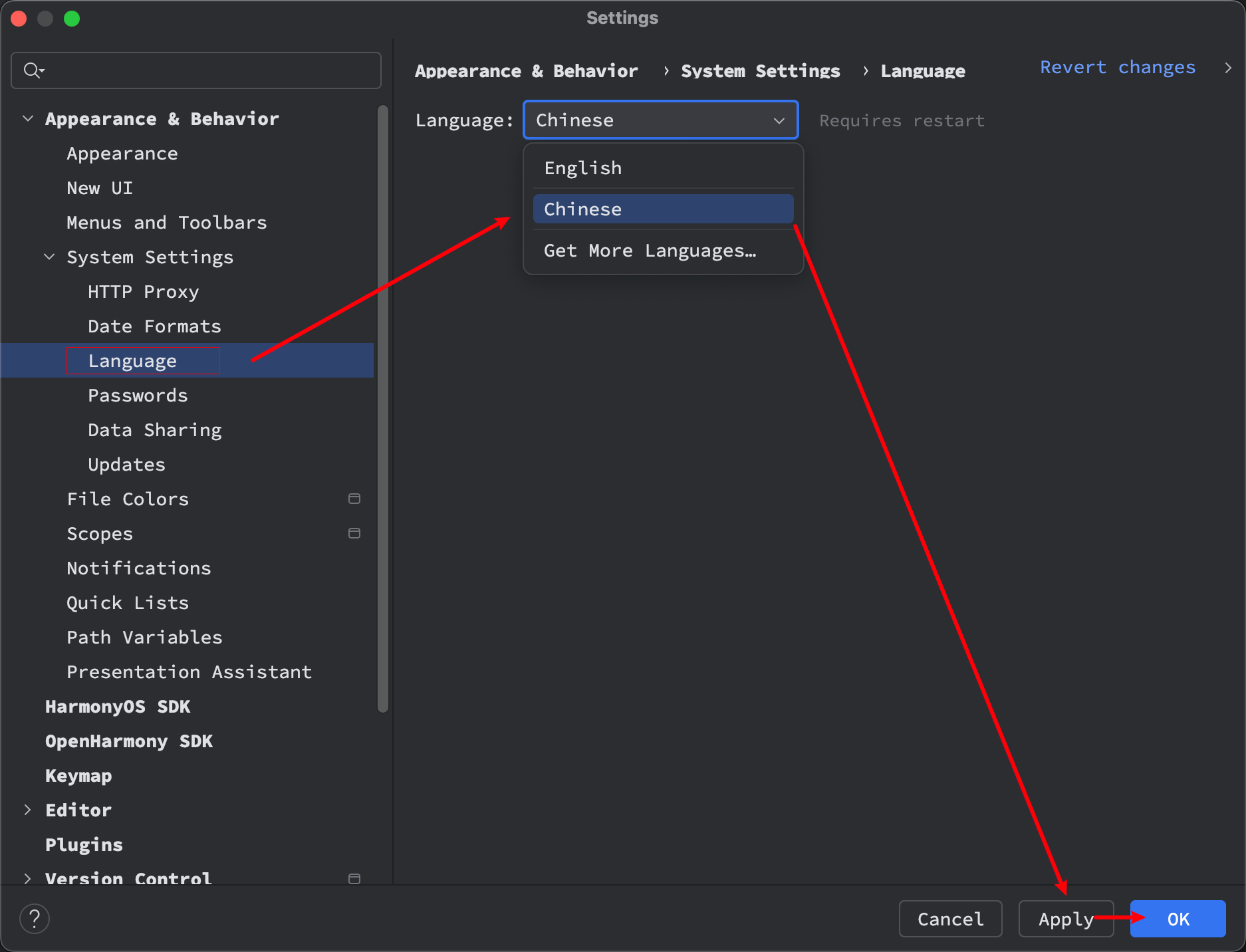Click the search magnifier icon in settings
The width and height of the screenshot is (1246, 952).
click(33, 70)
